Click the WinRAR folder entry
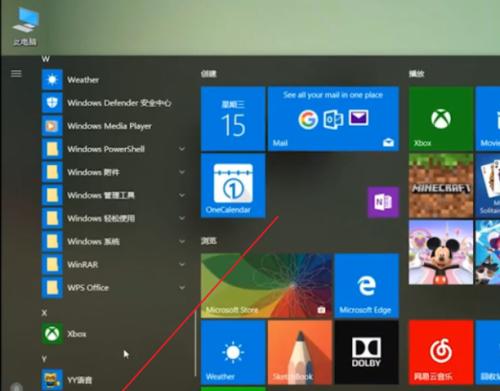This screenshot has height=391, width=500. tap(113, 264)
